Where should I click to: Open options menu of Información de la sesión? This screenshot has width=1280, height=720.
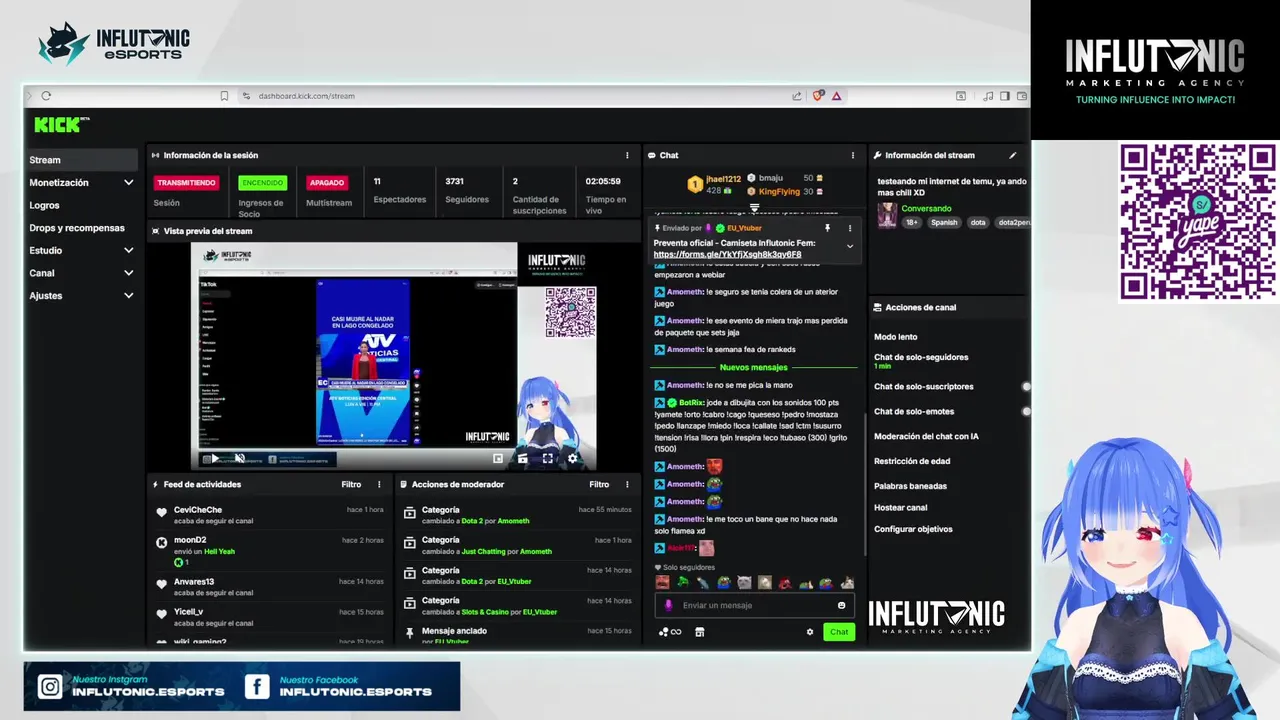(x=627, y=155)
